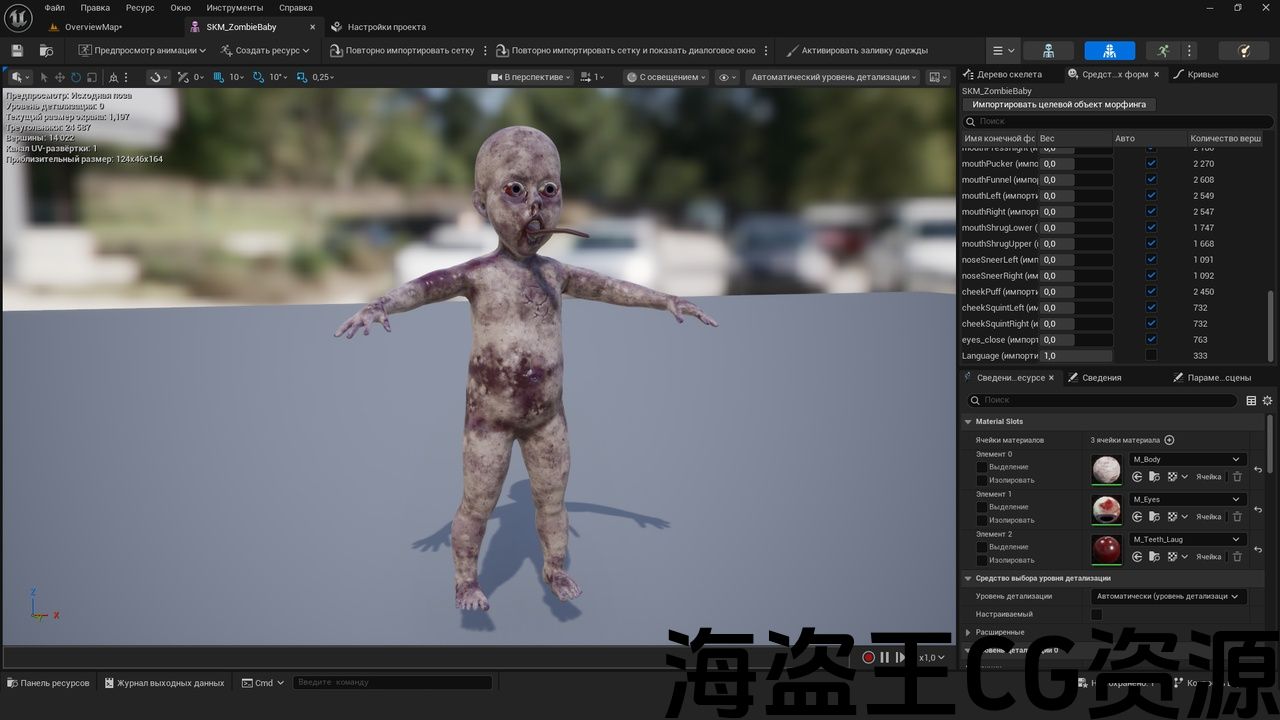Viewport: 1280px width, 720px height.
Task: Switch to the Animation running-man mode icon
Action: tap(1163, 50)
